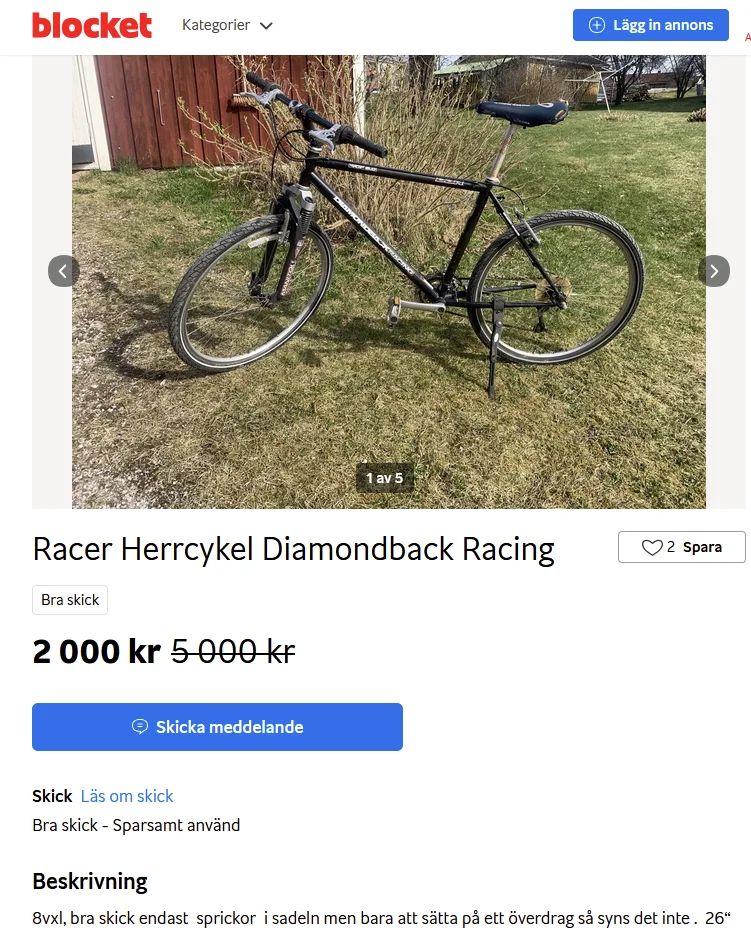Click the "1 av 5" image counter
This screenshot has width=751, height=930.
point(384,478)
